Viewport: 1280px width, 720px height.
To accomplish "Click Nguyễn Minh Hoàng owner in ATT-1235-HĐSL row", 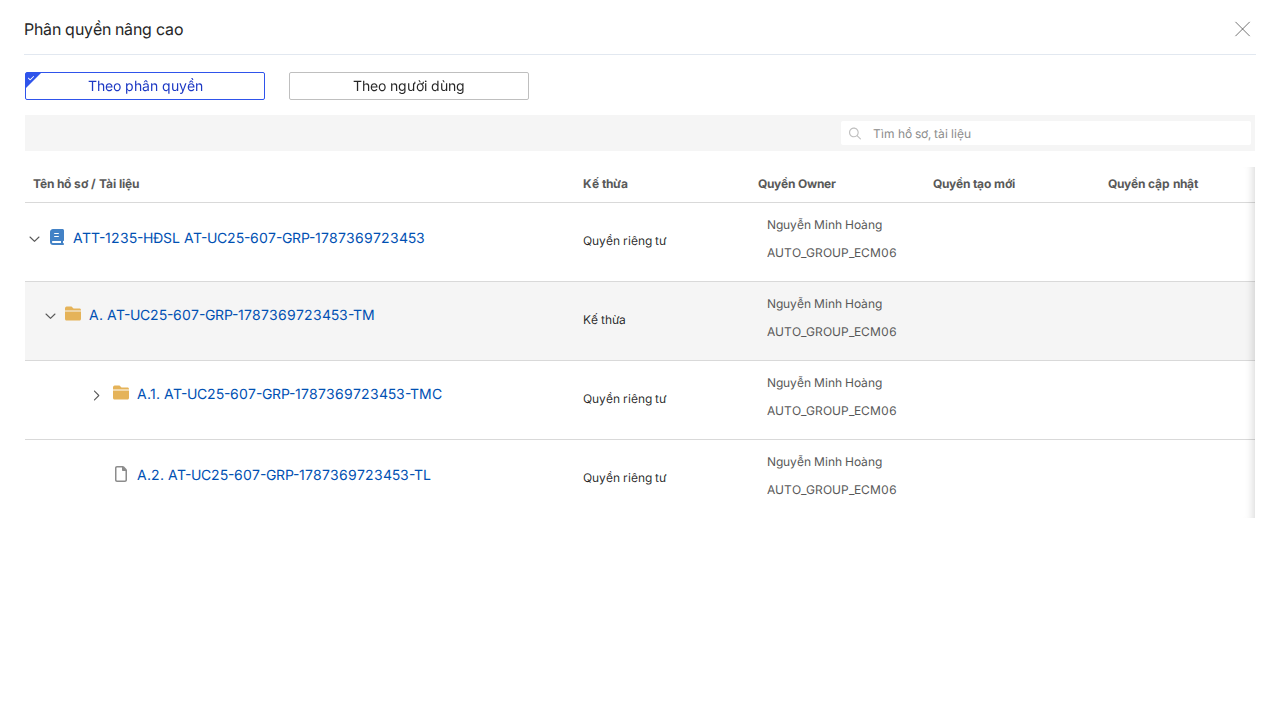I will pyautogui.click(x=825, y=225).
